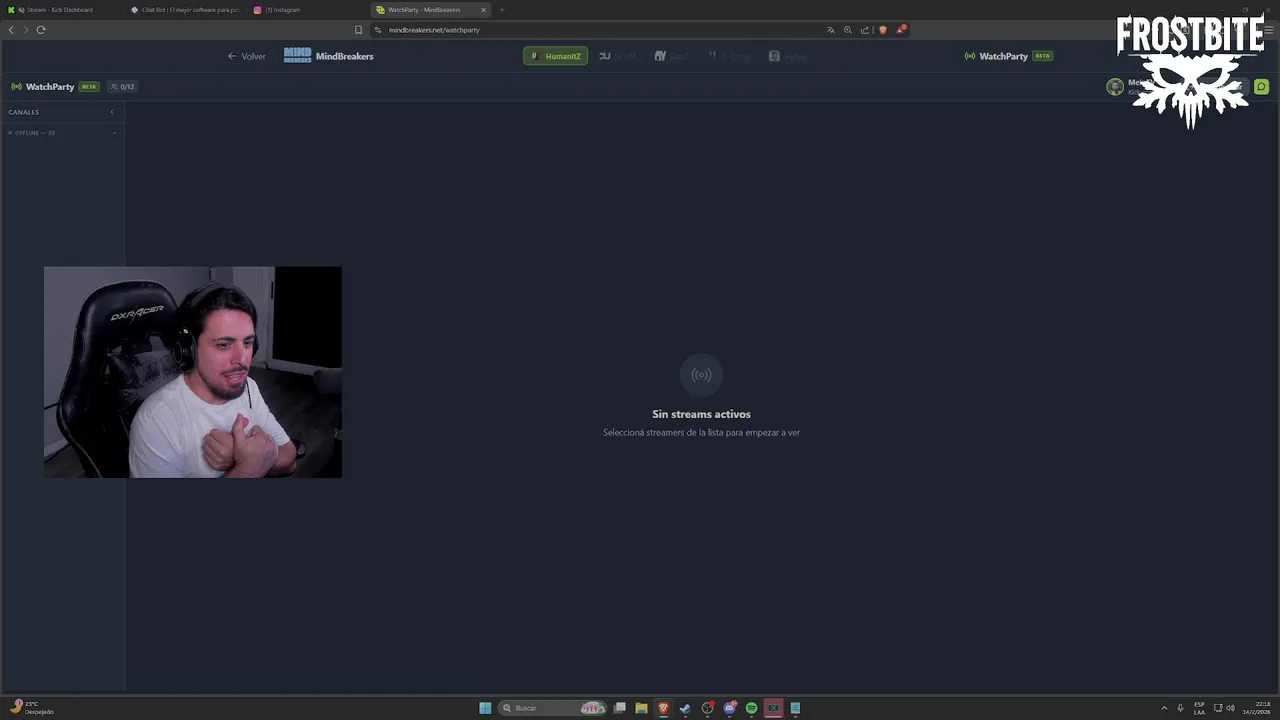Open Brave Rewards triangle icon

(x=900, y=30)
